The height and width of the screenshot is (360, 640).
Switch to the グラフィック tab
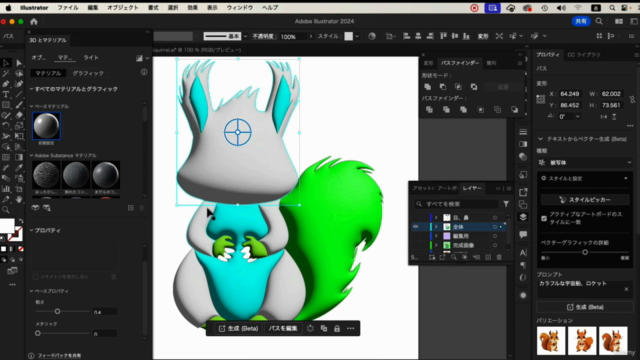pos(88,73)
